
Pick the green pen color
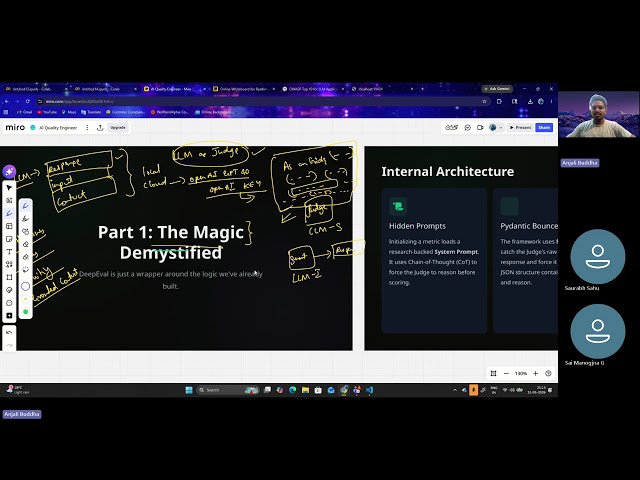pyautogui.click(x=25, y=312)
